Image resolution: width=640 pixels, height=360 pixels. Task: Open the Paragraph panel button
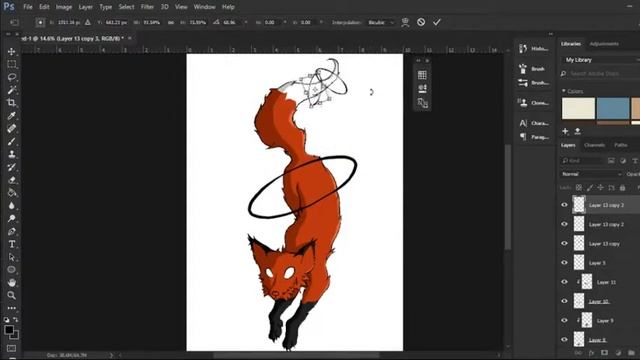coord(533,137)
